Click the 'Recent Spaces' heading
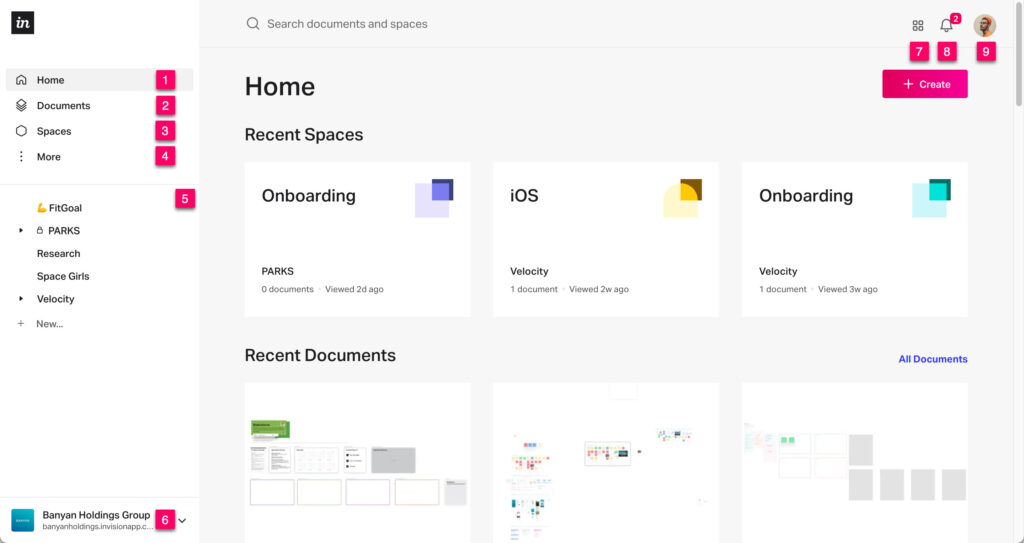1024x543 pixels. point(304,135)
